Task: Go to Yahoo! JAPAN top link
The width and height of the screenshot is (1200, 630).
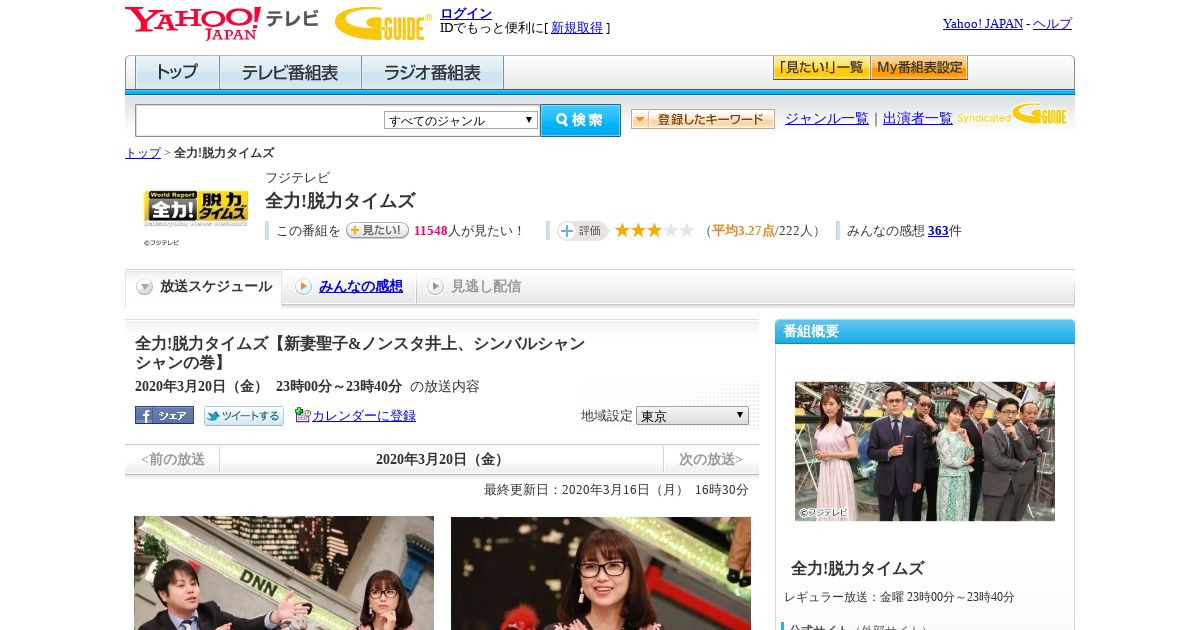Action: (983, 23)
